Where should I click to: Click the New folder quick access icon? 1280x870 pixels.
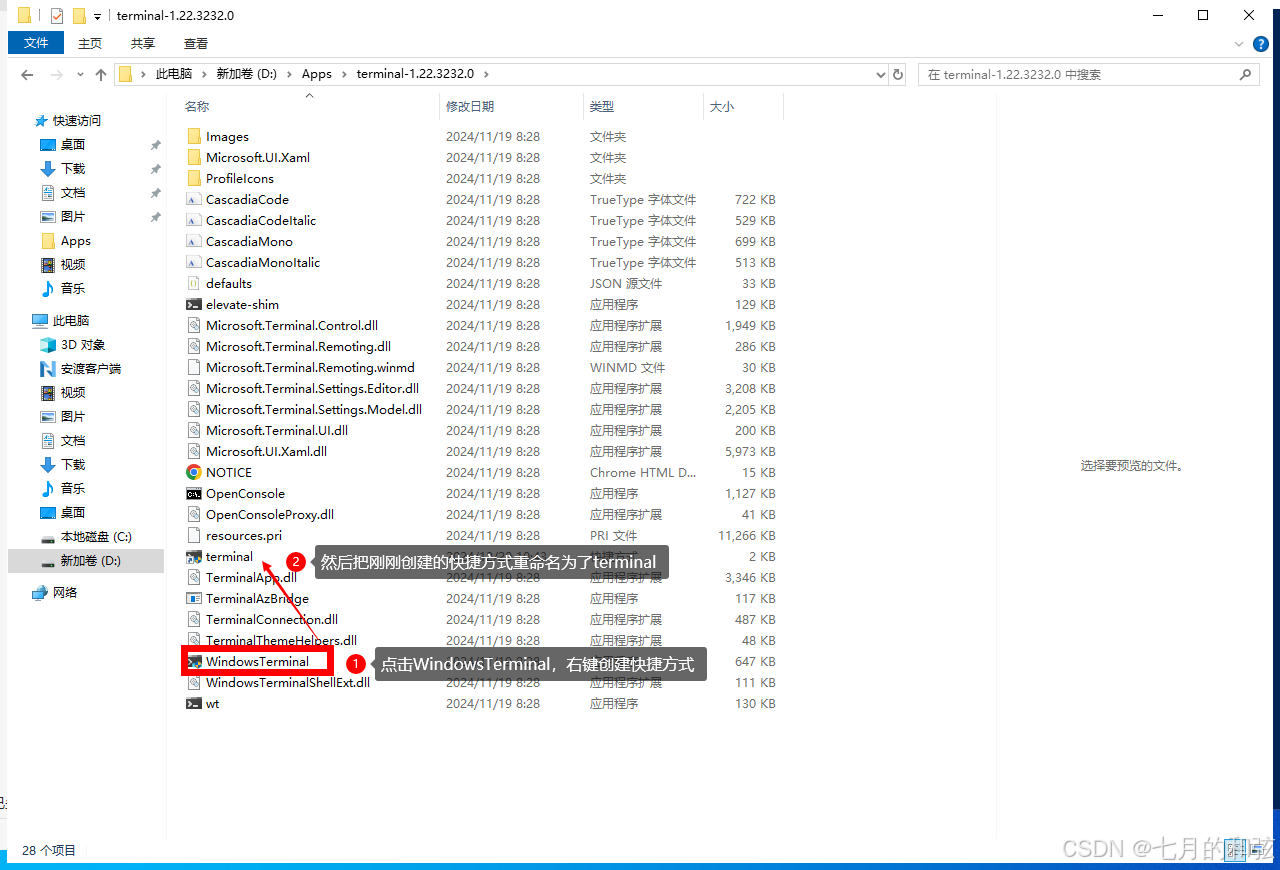[x=79, y=16]
